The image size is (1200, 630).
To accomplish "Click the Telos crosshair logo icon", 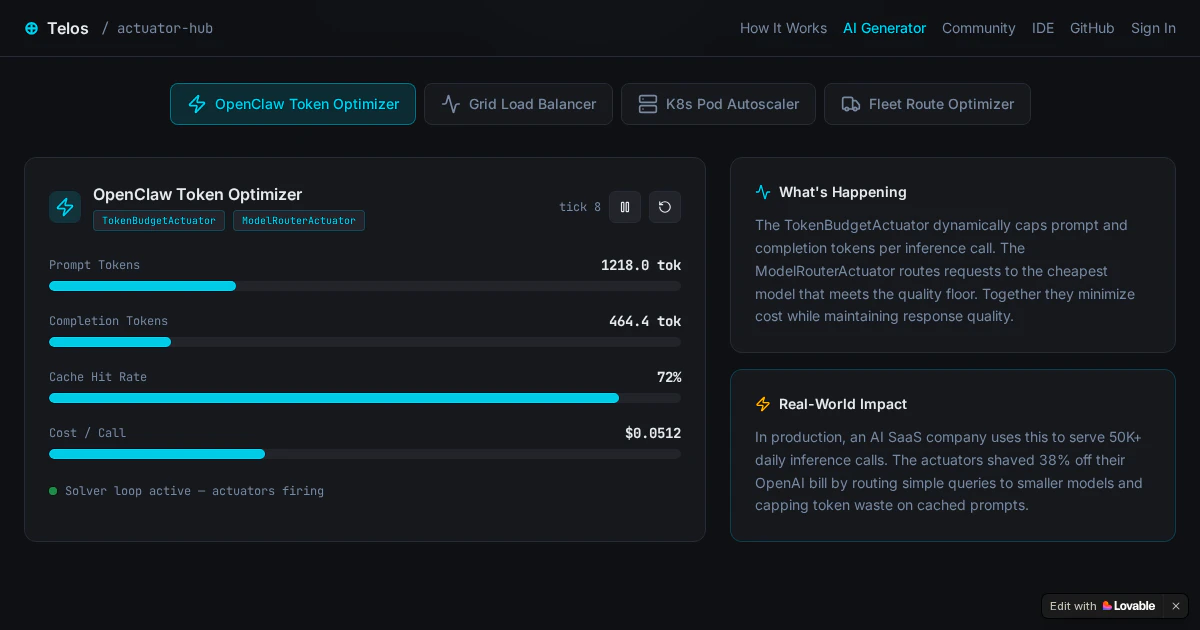I will tap(31, 28).
